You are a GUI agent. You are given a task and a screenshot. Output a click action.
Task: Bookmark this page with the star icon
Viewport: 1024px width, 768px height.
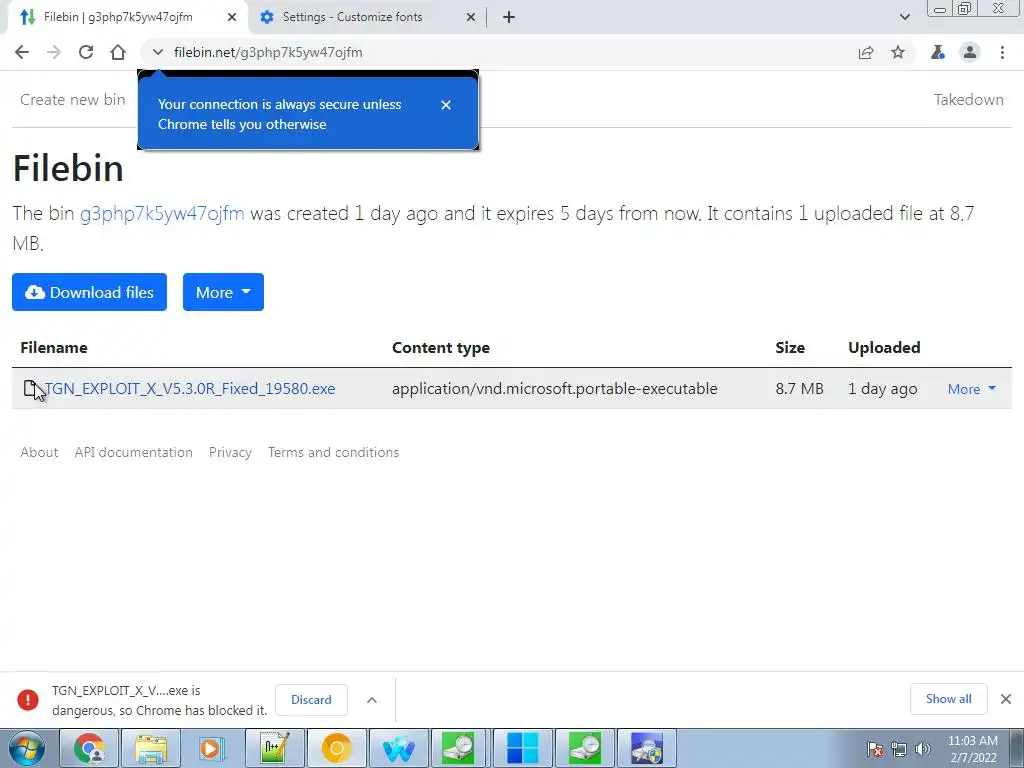(898, 52)
